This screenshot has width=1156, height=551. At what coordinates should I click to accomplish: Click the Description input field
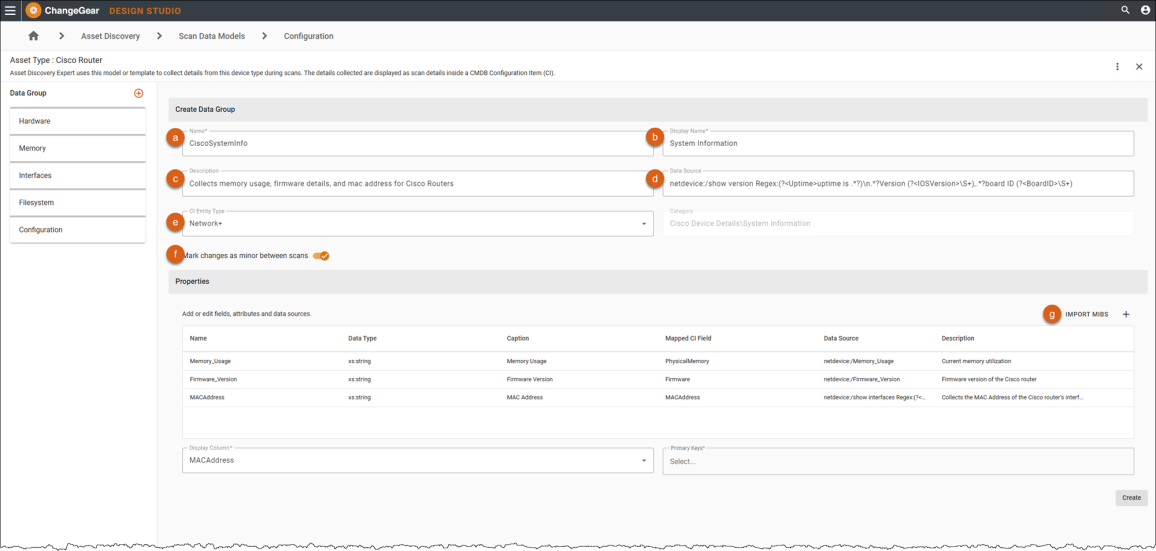click(418, 184)
